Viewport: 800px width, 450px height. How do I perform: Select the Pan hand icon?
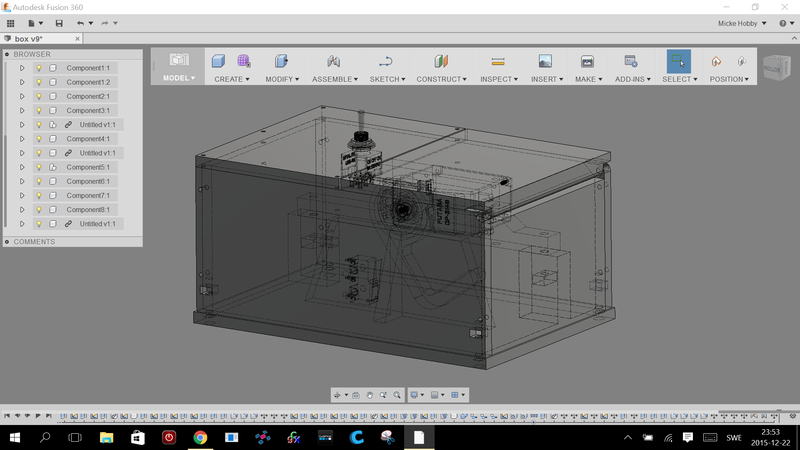pos(369,395)
